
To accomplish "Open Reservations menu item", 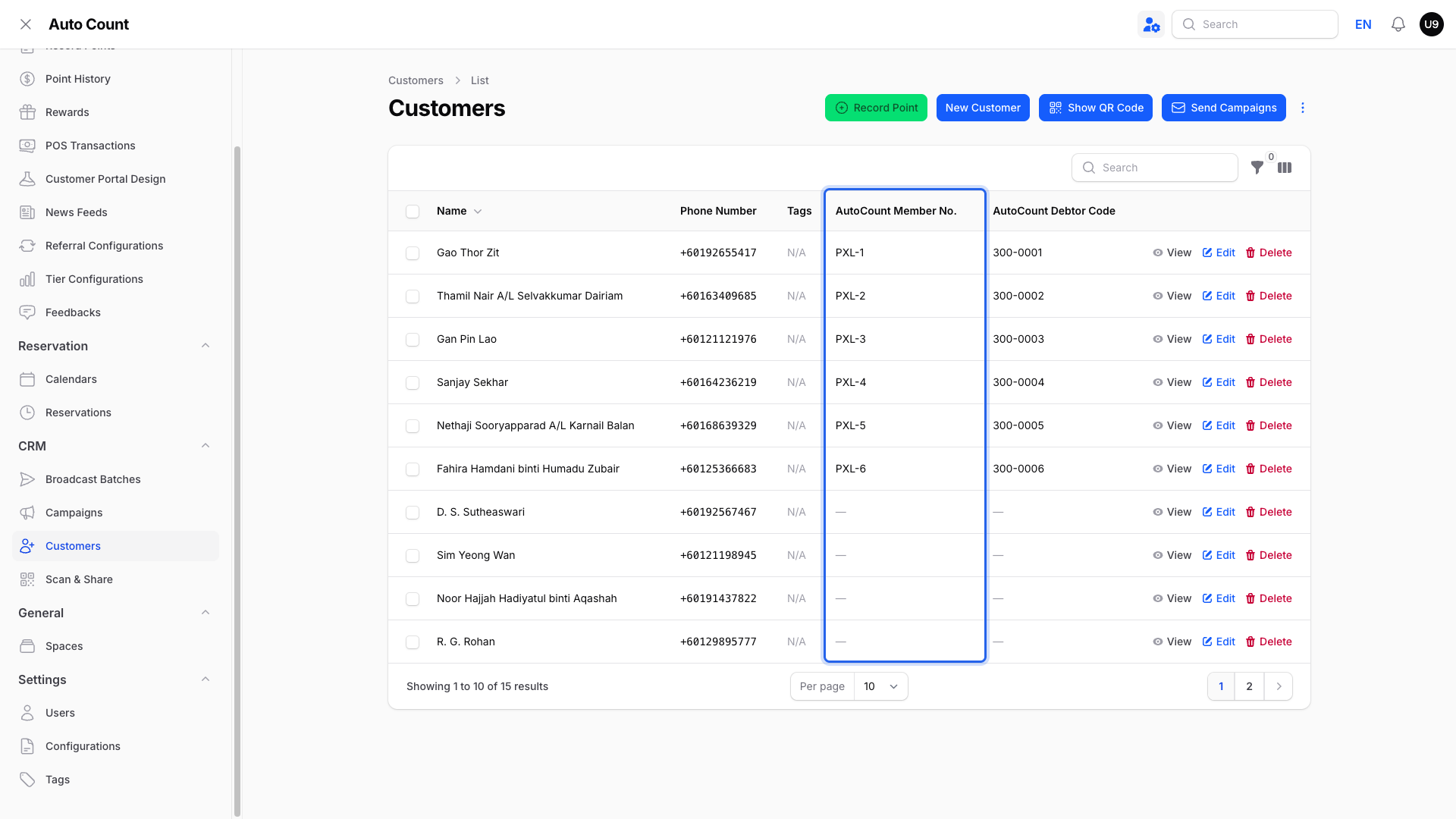I will point(115,413).
